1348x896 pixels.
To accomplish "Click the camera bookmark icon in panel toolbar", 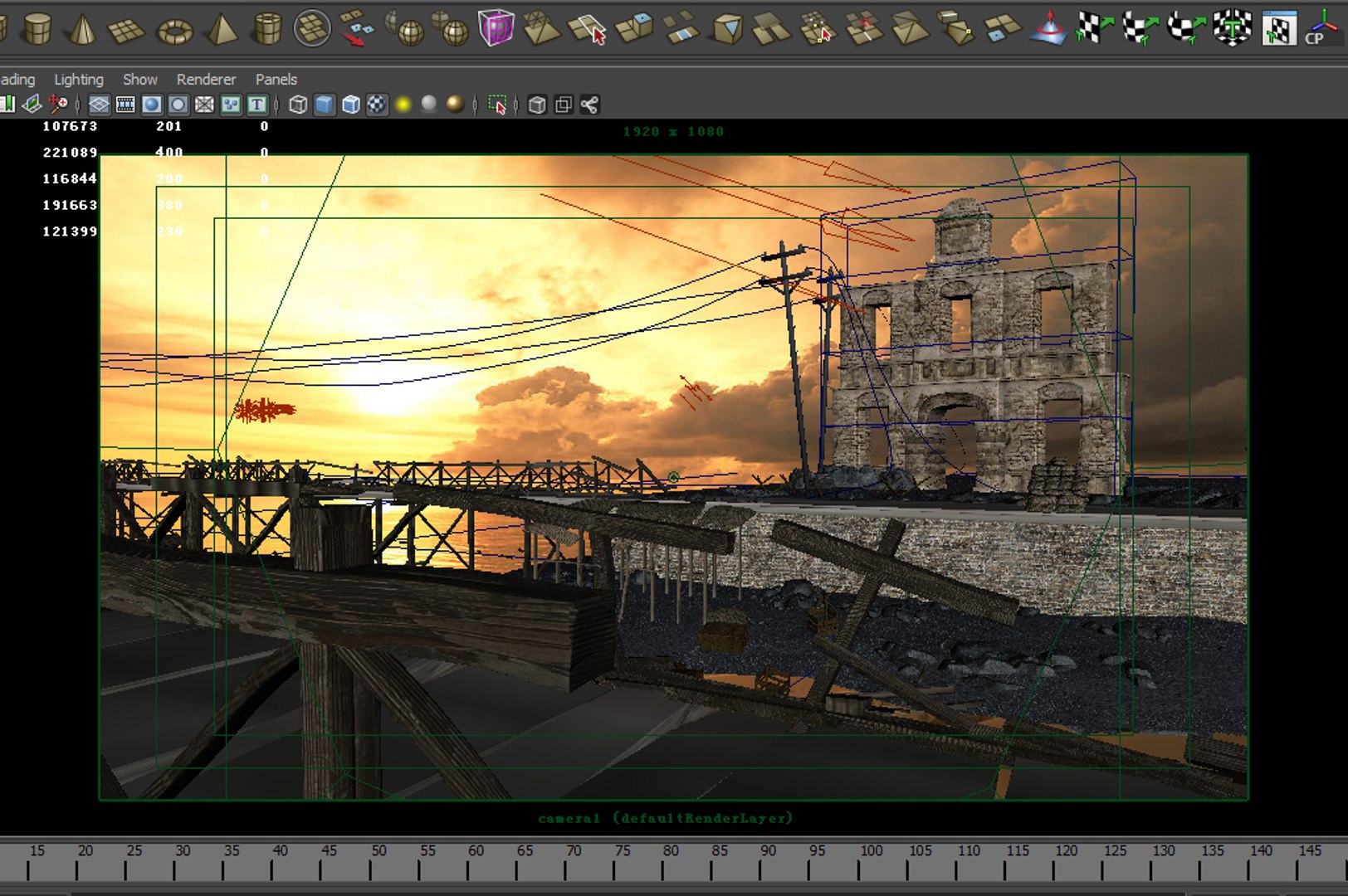I will pyautogui.click(x=6, y=105).
